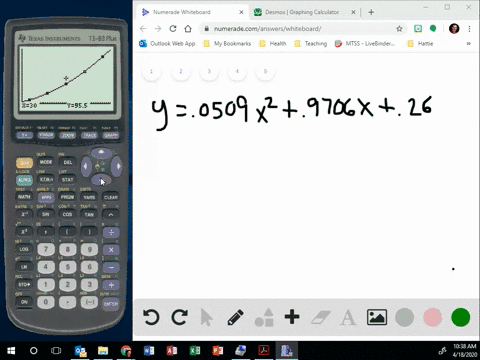Choose the pink color swatch
Viewport: 480px width, 360px height.
tap(433, 317)
